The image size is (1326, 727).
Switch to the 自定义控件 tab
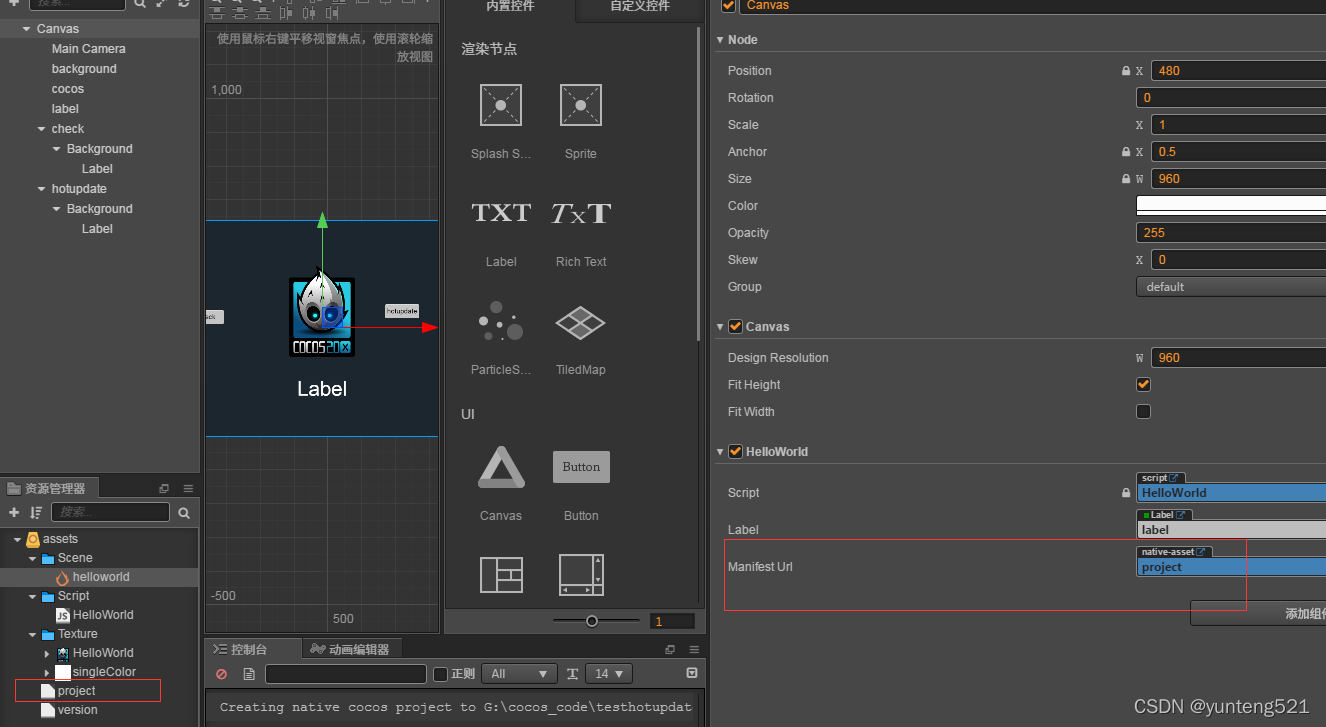[640, 6]
